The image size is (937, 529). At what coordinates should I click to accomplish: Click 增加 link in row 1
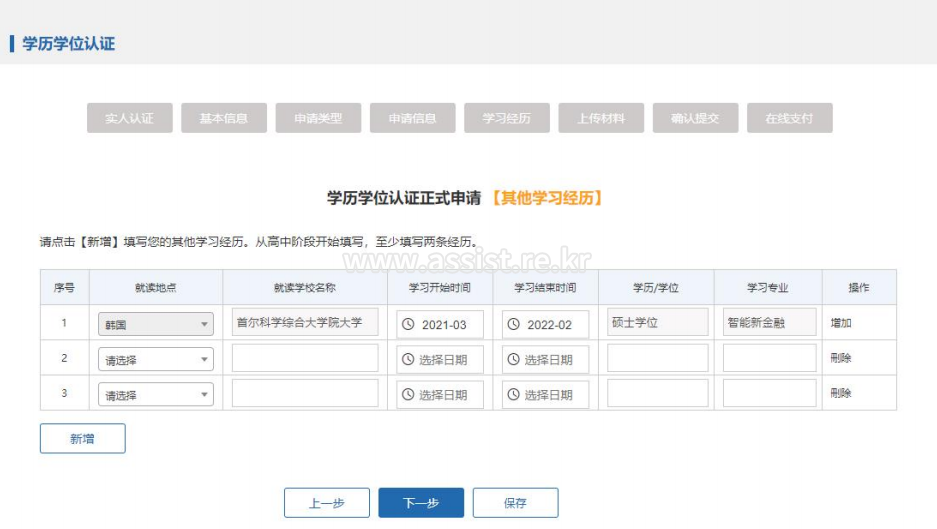(841, 323)
